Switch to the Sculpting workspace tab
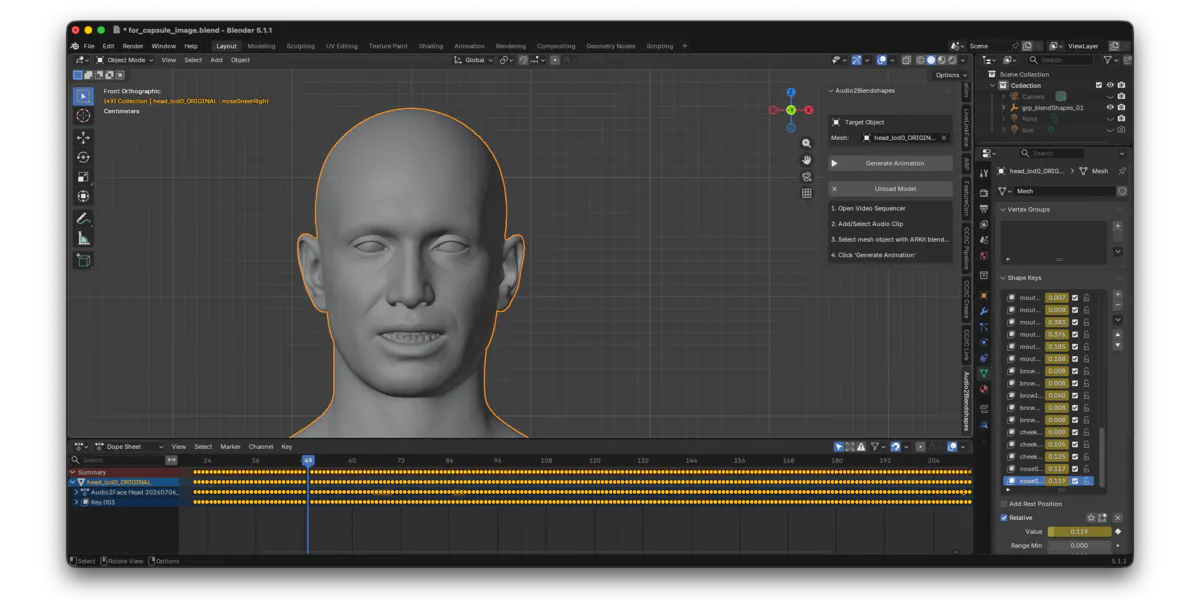This screenshot has height=600, width=1200. [300, 46]
